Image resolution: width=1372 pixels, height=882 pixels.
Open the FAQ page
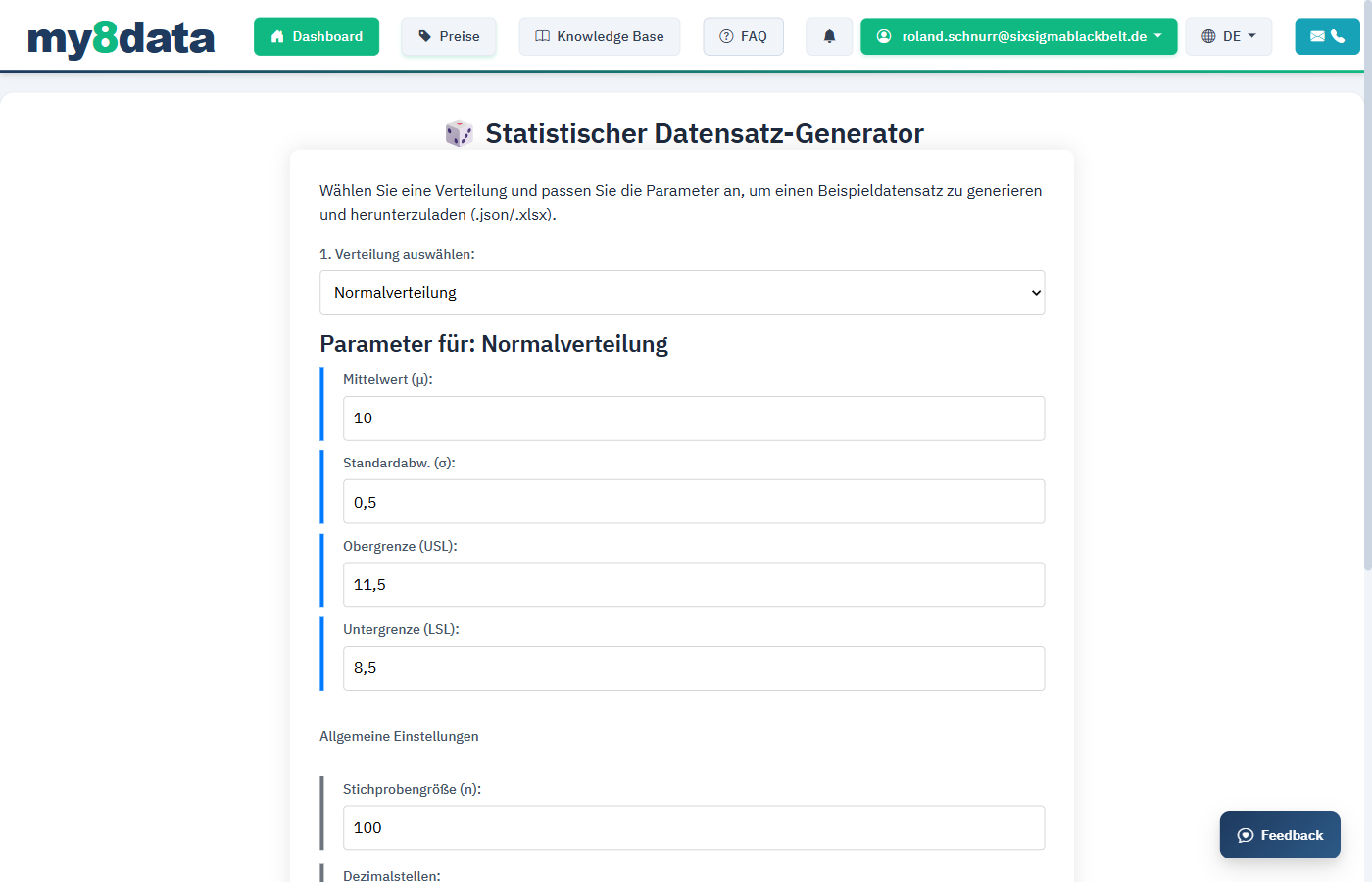pos(744,36)
